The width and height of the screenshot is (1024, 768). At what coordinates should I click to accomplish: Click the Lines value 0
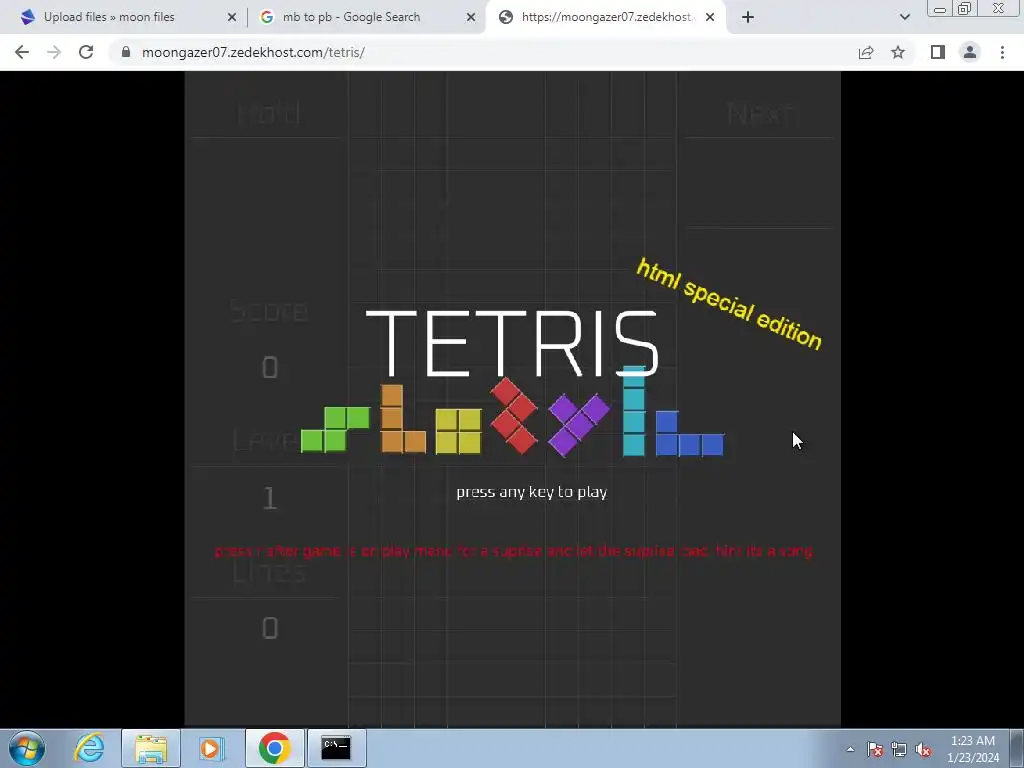point(270,628)
